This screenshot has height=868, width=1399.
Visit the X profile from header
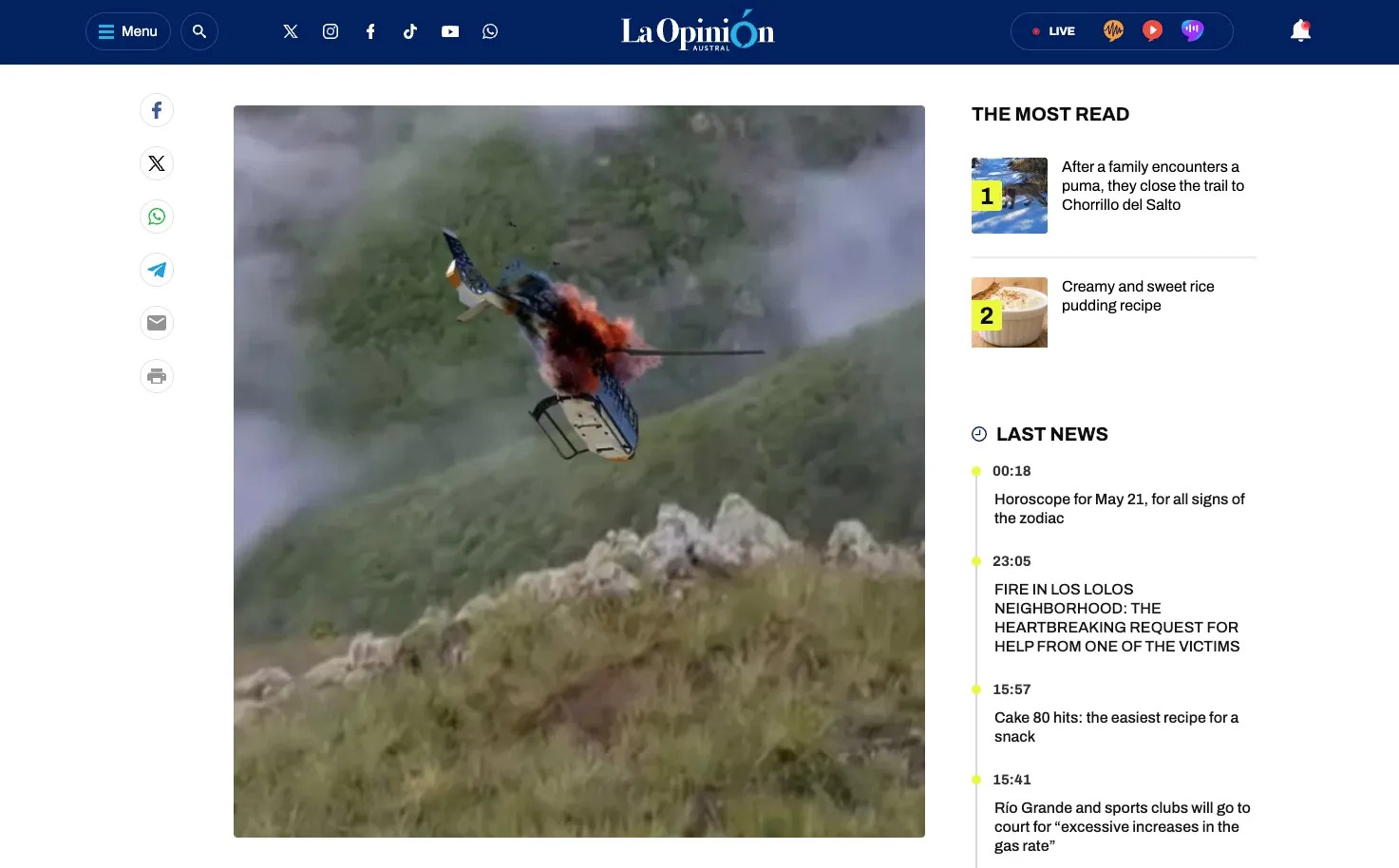(291, 31)
